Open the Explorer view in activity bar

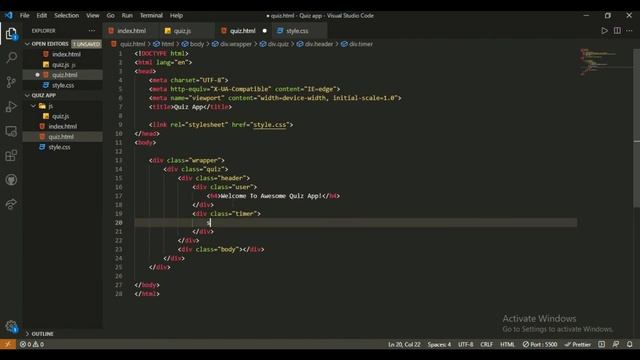tap(11, 33)
